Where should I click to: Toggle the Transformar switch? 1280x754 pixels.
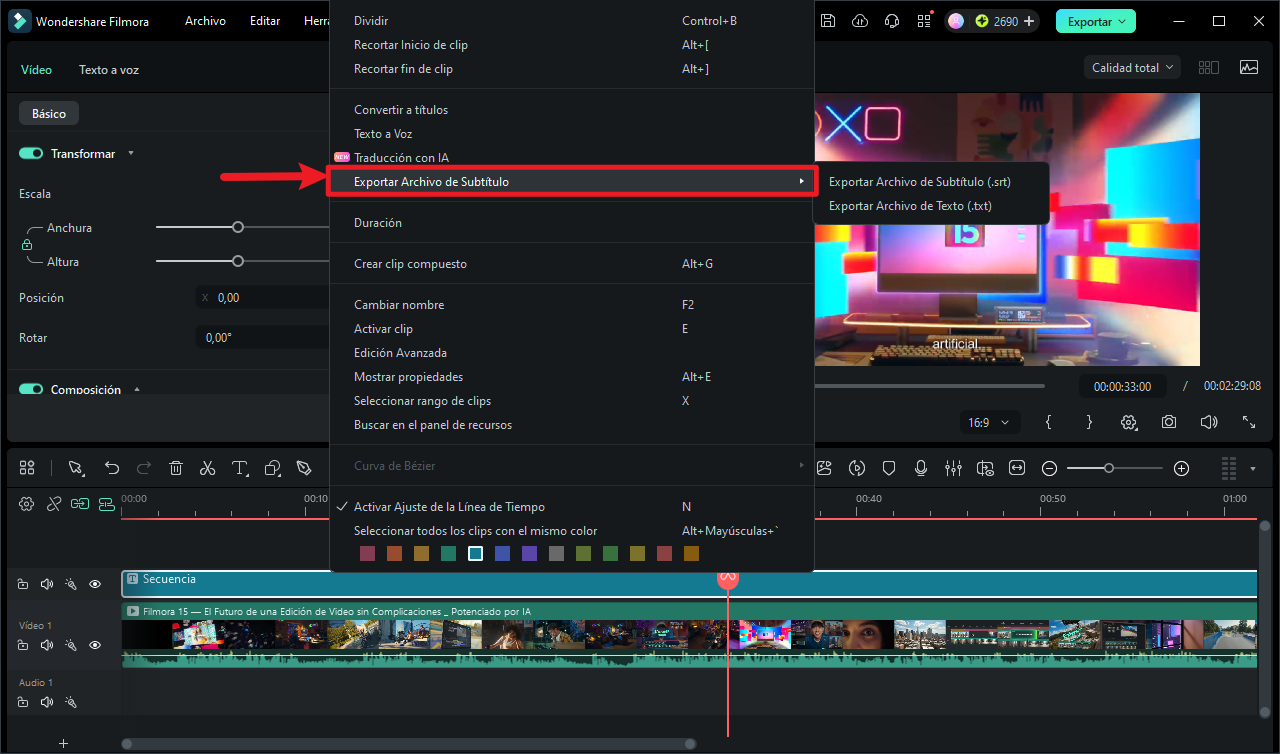coord(31,154)
